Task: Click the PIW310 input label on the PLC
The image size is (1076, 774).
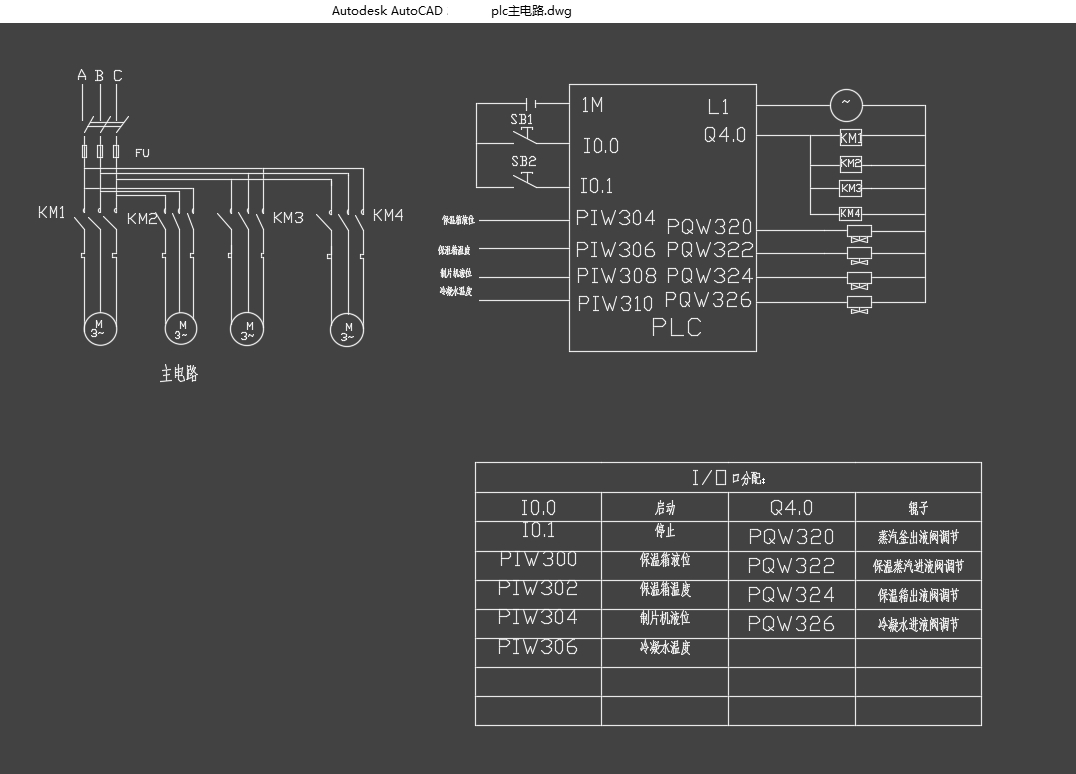Action: [x=615, y=303]
